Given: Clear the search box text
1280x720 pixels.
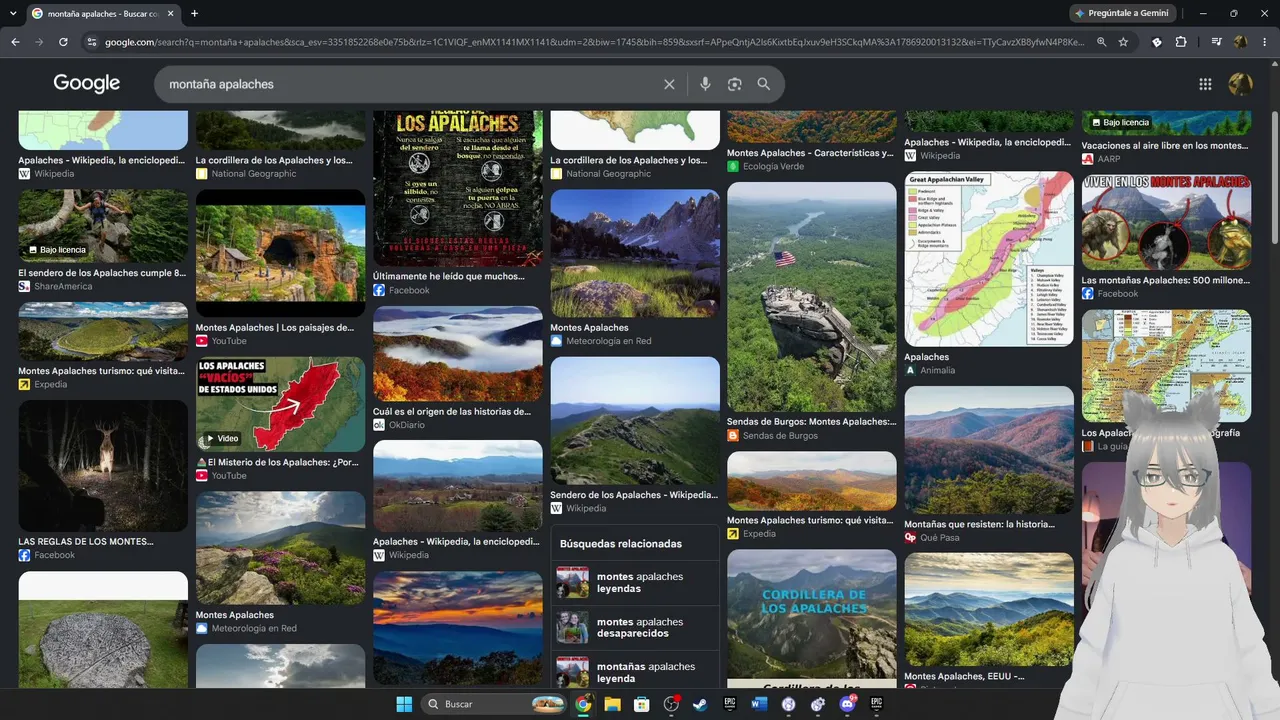Looking at the screenshot, I should (x=669, y=84).
